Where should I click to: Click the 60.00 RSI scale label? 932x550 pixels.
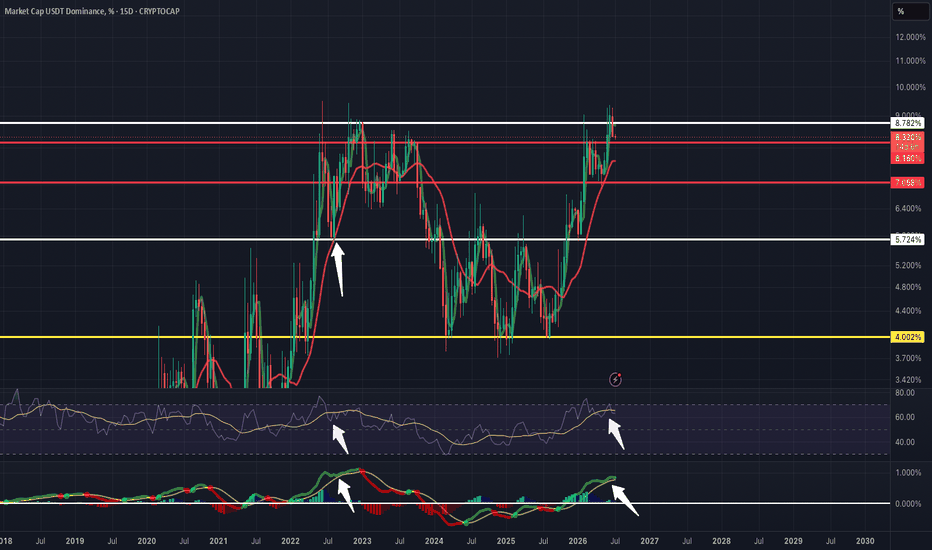[x=905, y=417]
